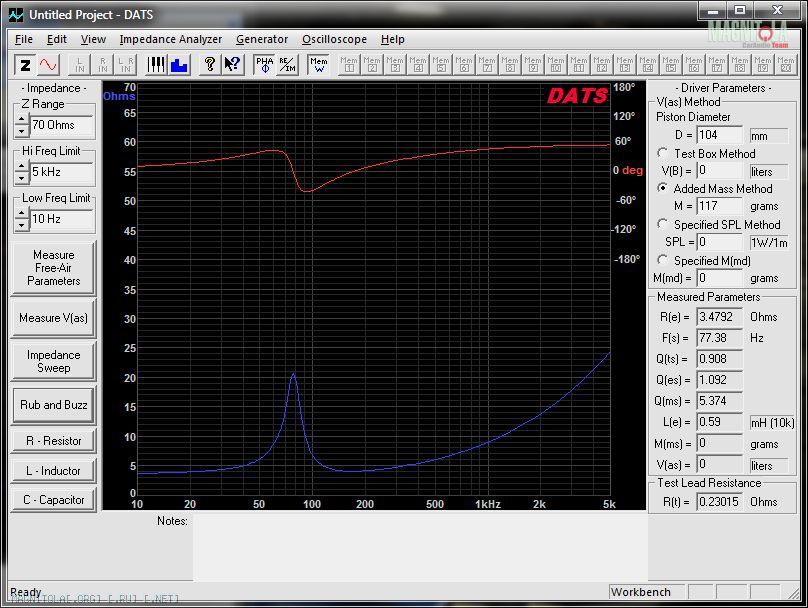Select memory slot Mem 3
This screenshot has height=608, width=808.
click(395, 65)
